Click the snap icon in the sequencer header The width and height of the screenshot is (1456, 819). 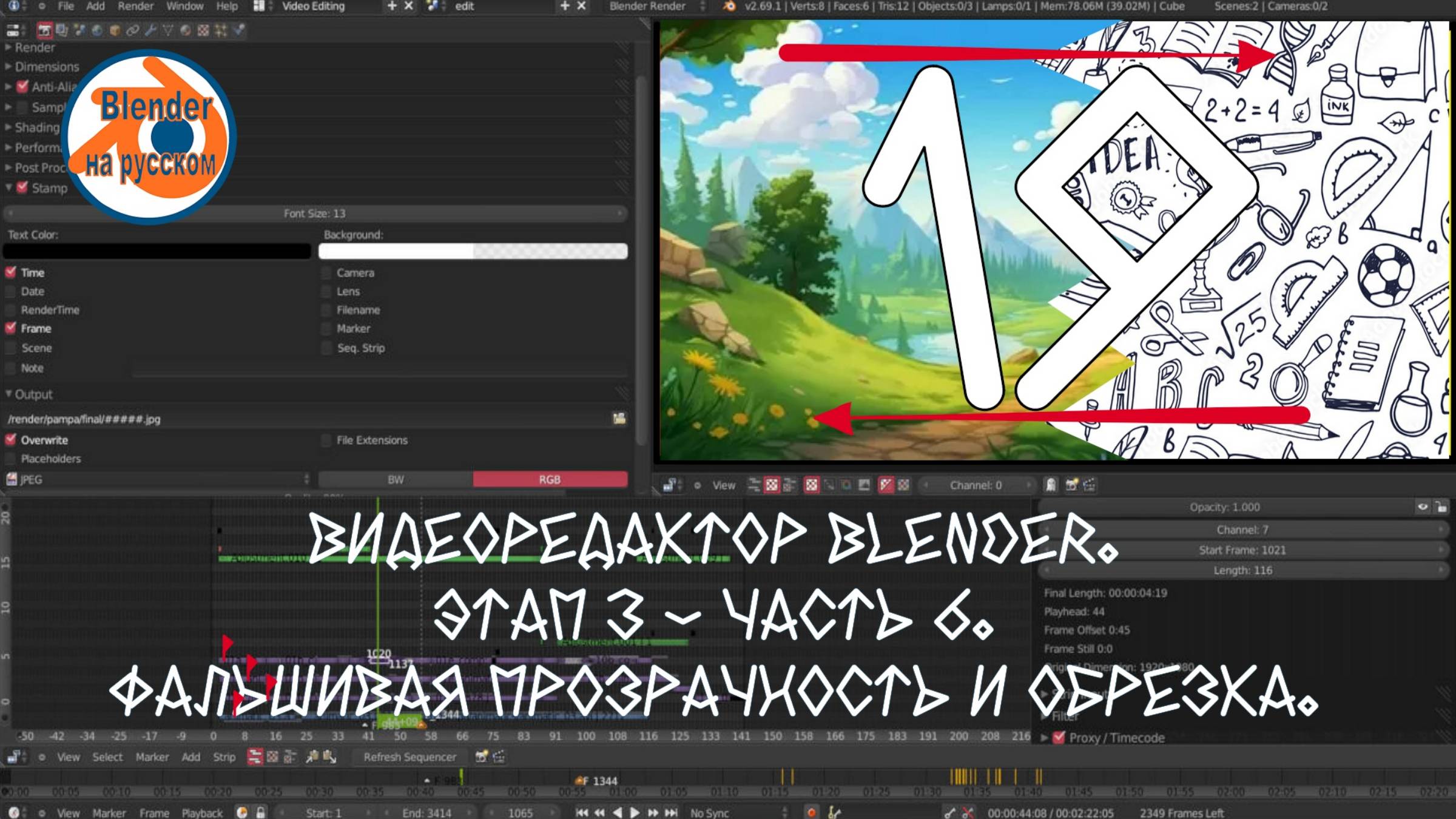click(309, 757)
